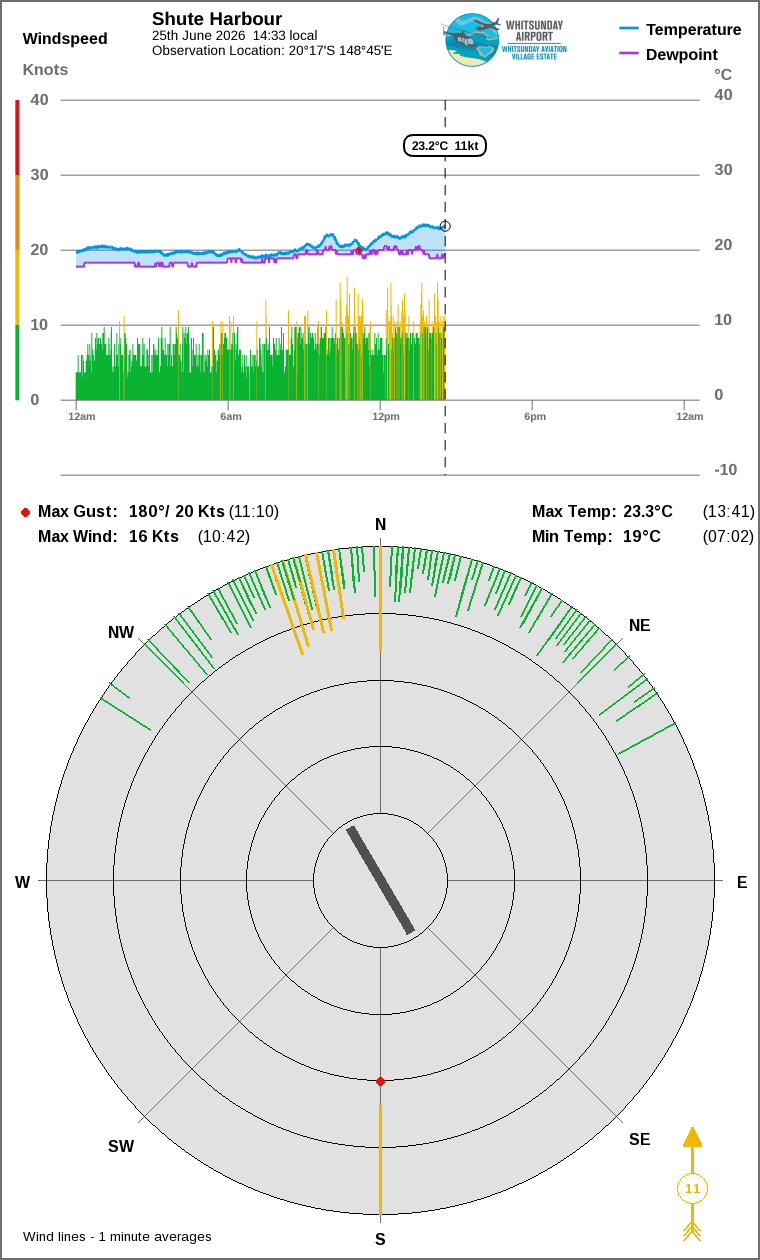Click the purple Dewpoint legend line
This screenshot has width=760, height=1260.
[629, 54]
